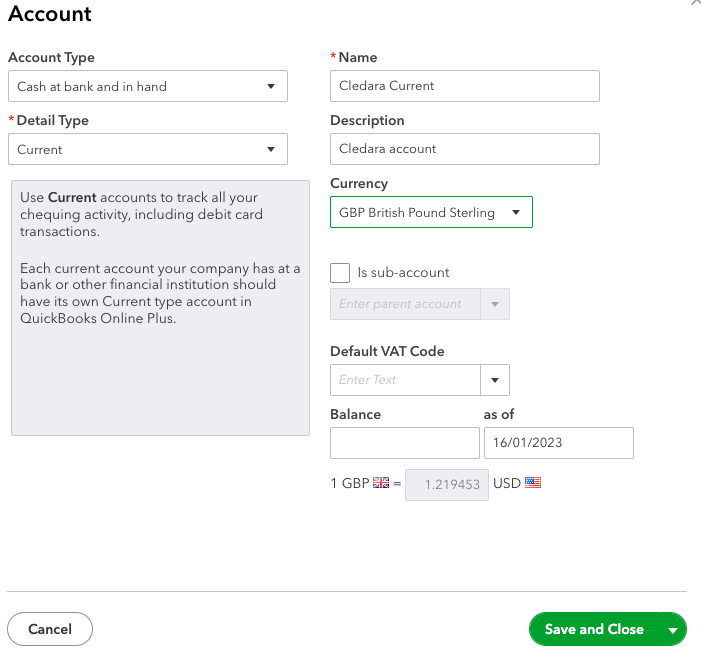Screen dimensions: 701x651
Task: Open the Account Type dropdown
Action: coord(147,86)
